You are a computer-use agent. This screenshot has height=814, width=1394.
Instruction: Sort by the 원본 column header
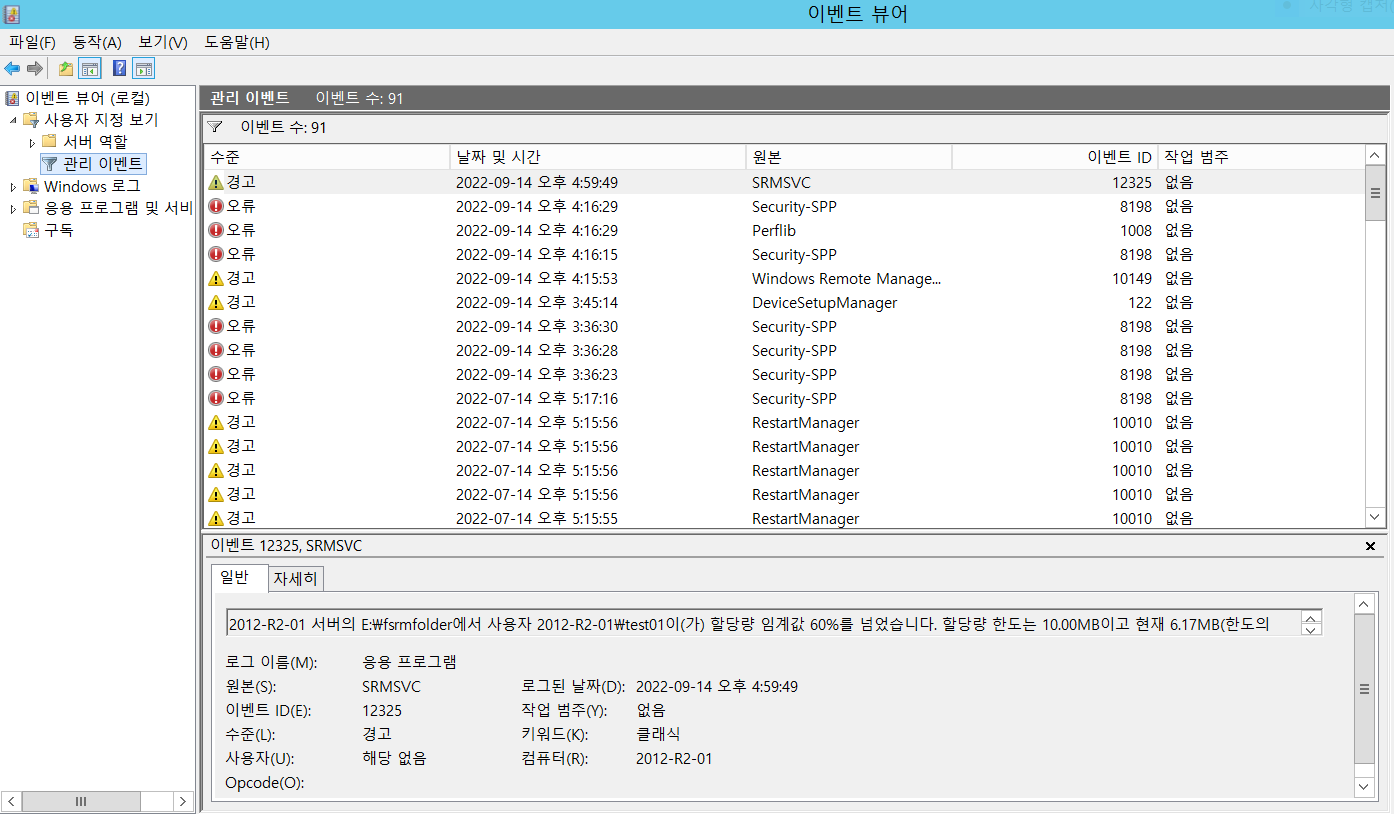click(x=849, y=157)
